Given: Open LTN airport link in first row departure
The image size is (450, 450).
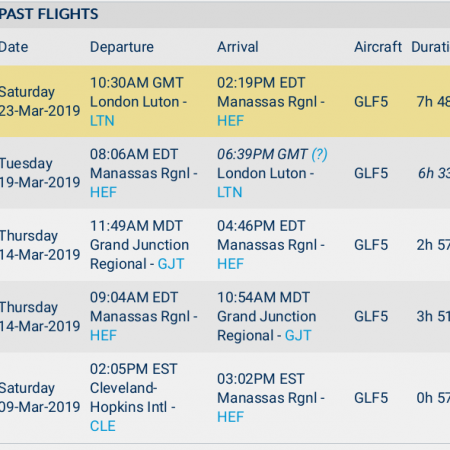Looking at the screenshot, I should coord(102,121).
